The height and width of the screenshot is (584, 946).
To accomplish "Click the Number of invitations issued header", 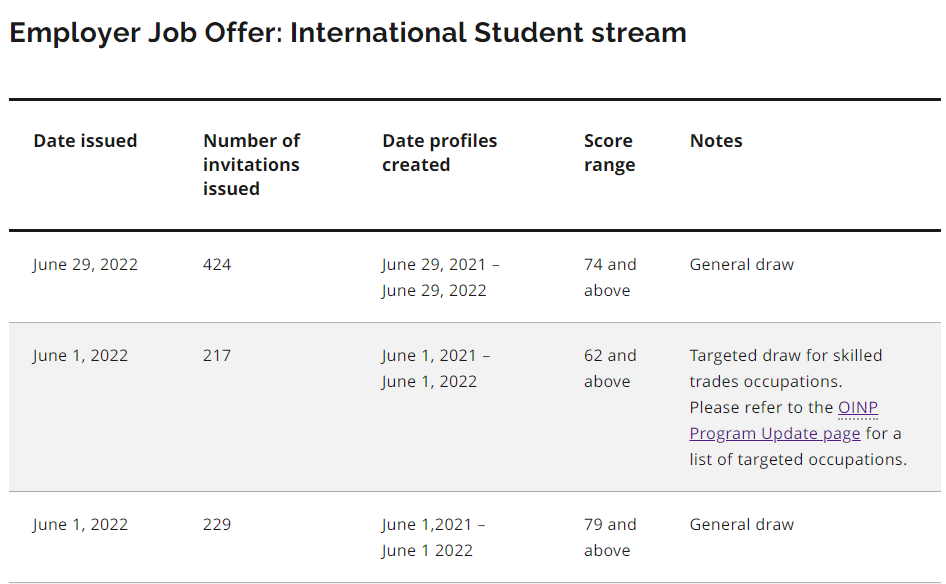I will click(251, 165).
